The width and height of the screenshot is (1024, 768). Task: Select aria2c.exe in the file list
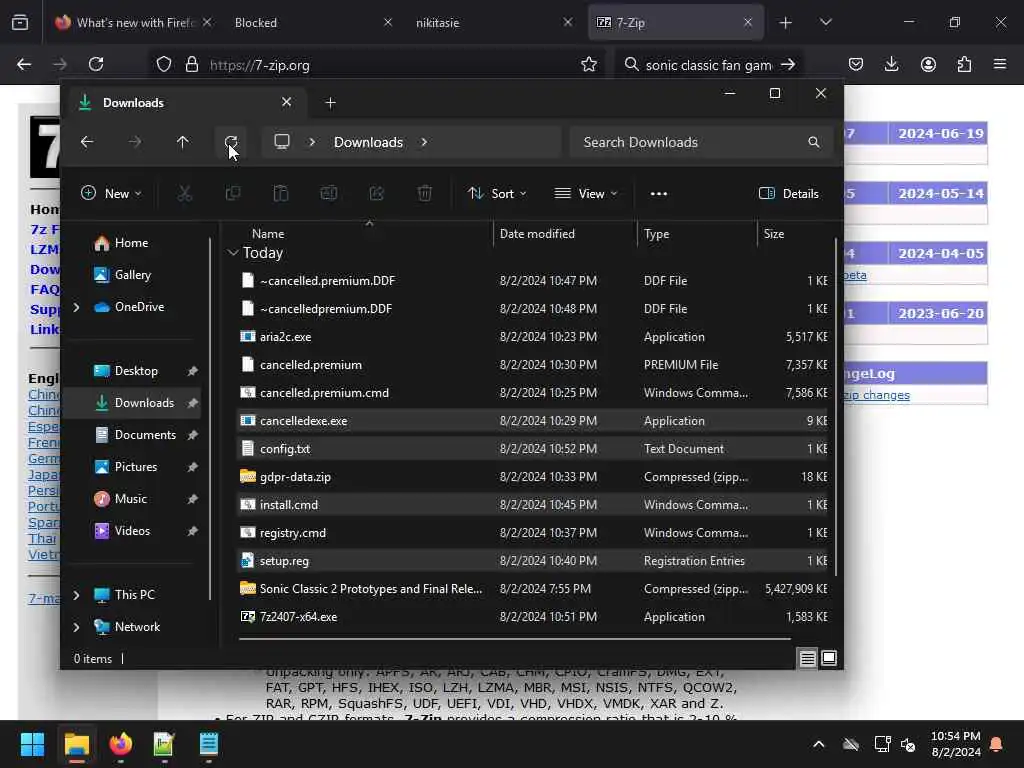point(533,337)
